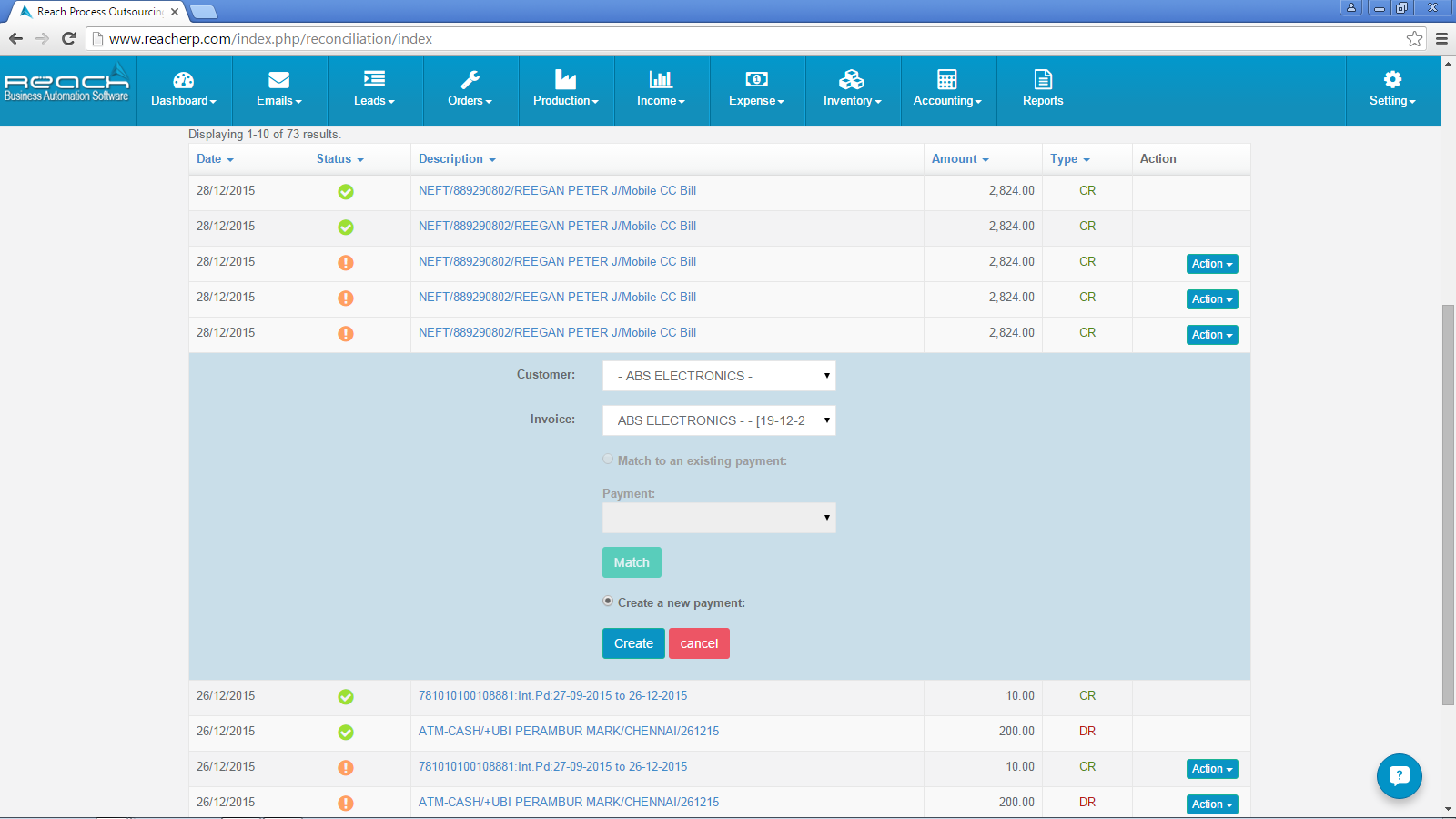The image size is (1456, 819).
Task: Sort table by Description column
Action: pos(457,158)
